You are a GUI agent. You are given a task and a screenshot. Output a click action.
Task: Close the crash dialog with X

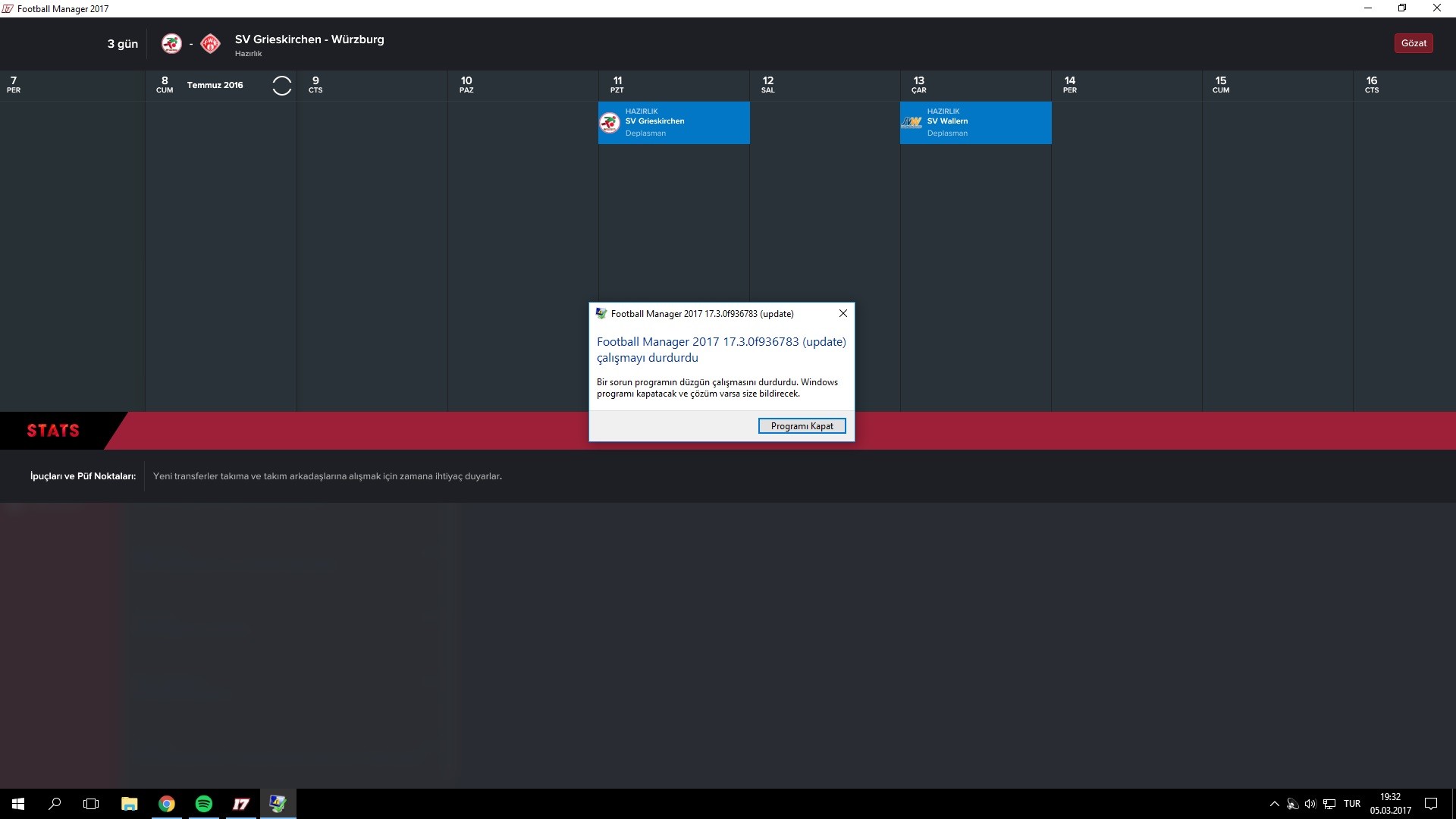(x=843, y=313)
